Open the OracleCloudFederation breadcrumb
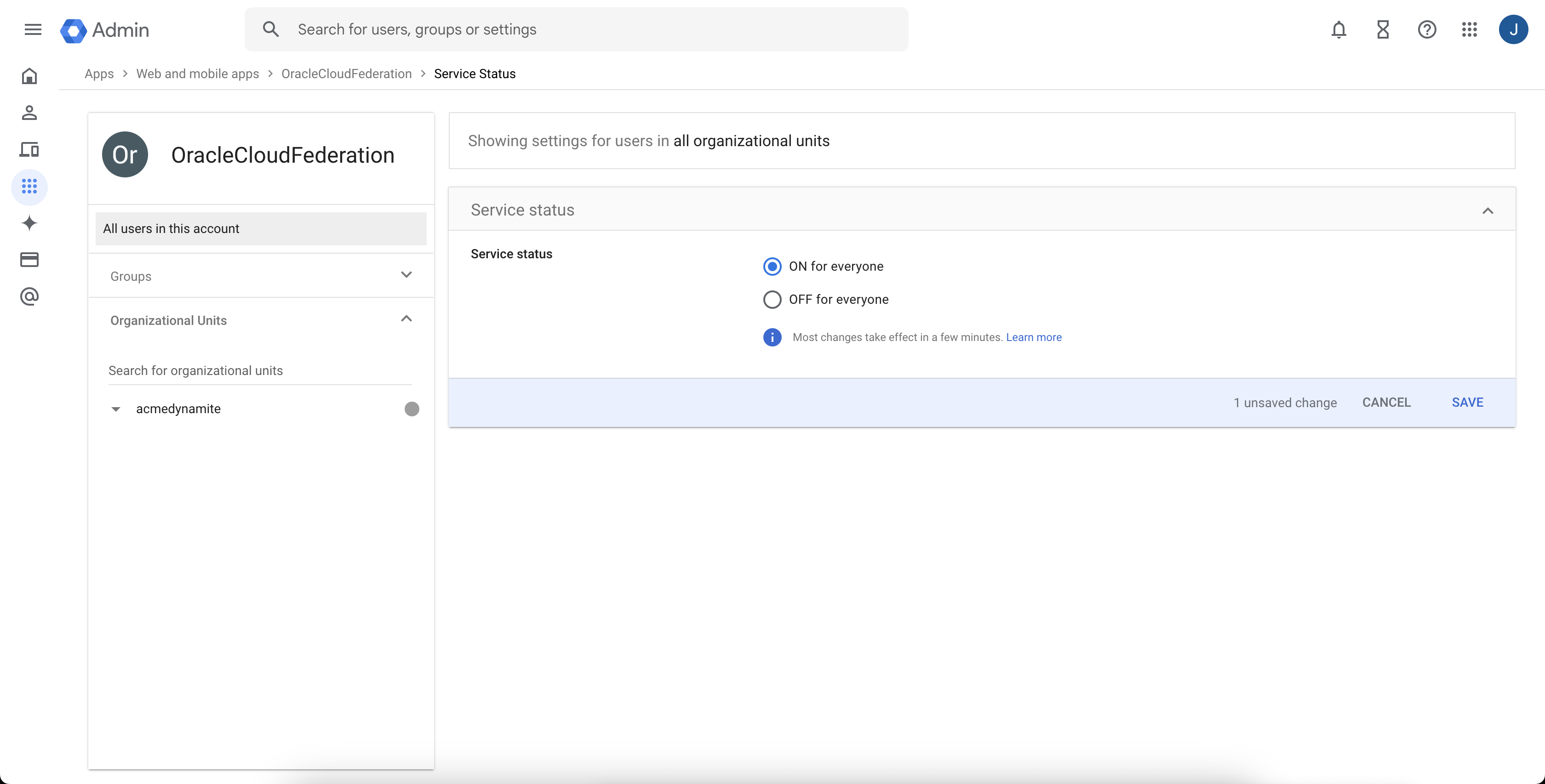Screen dimensions: 1545x784 point(346,73)
